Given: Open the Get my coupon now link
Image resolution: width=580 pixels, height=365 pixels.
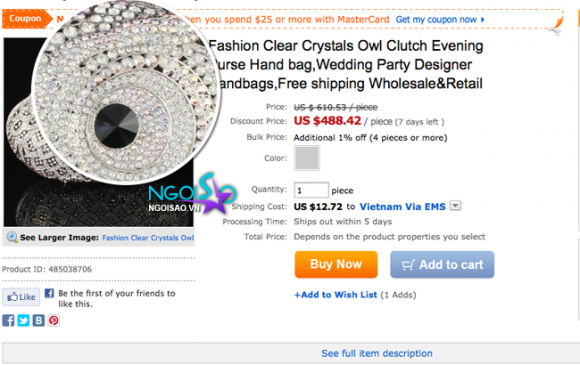Looking at the screenshot, I should click(440, 20).
